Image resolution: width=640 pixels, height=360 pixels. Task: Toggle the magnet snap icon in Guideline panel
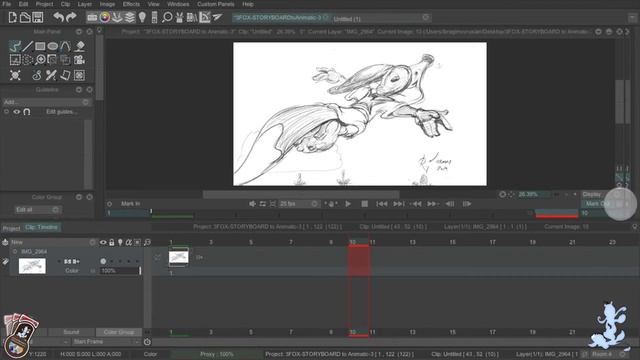click(x=27, y=111)
